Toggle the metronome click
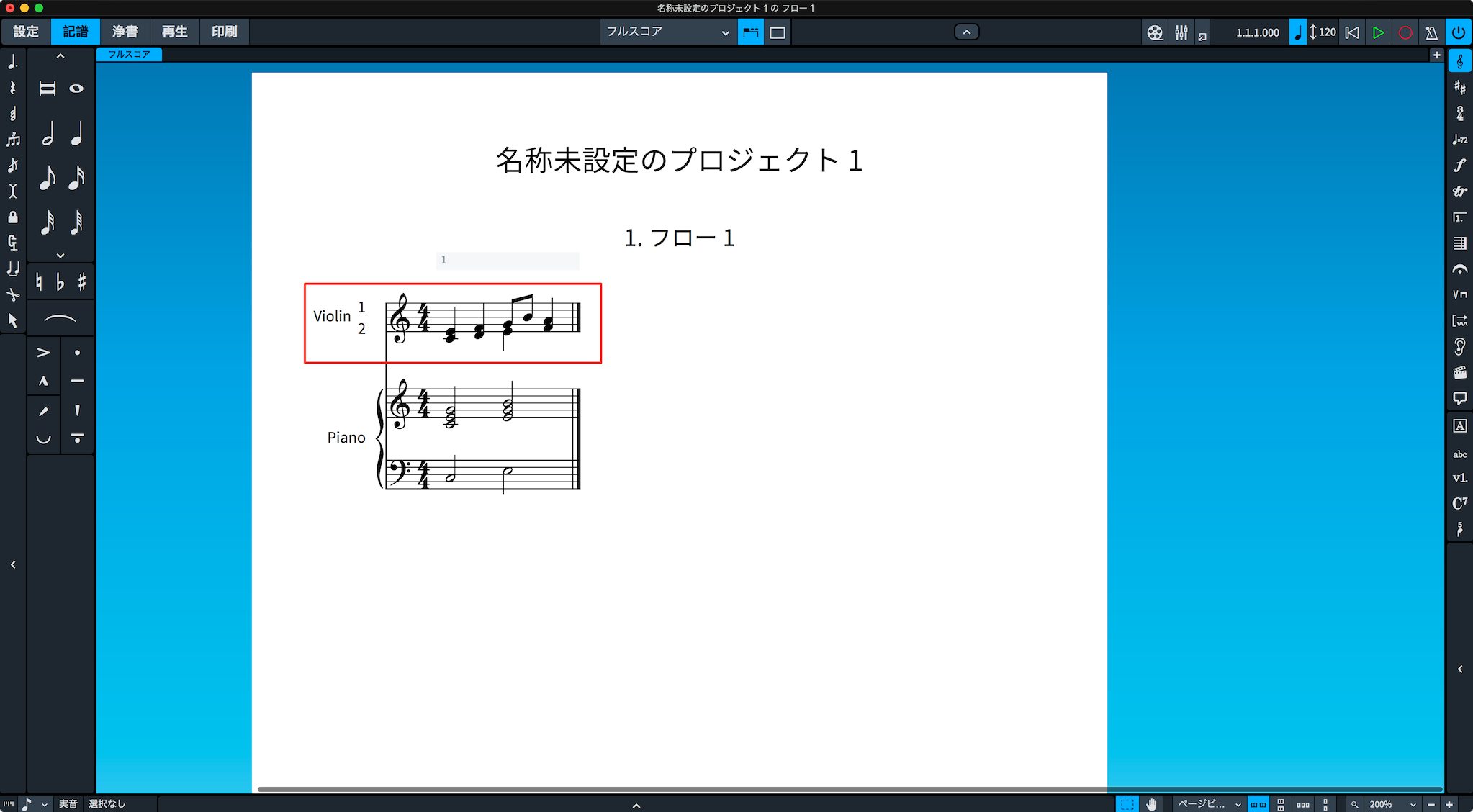 [1431, 32]
